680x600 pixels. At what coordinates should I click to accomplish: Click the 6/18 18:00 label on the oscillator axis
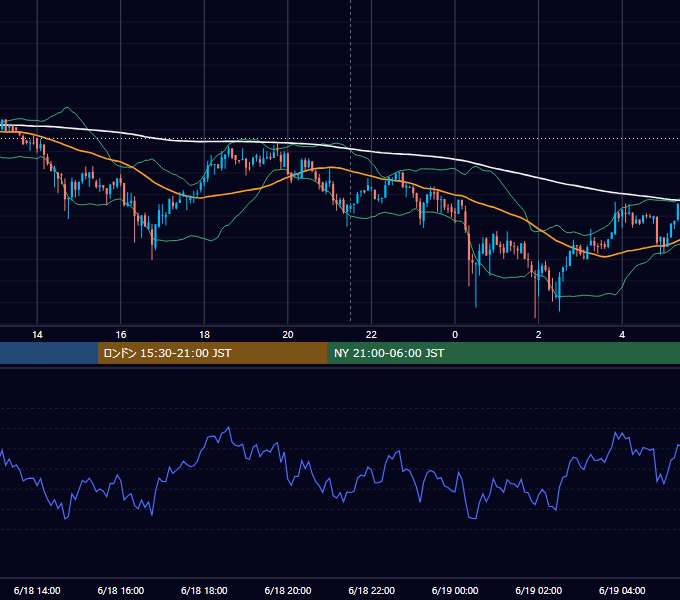click(x=204, y=590)
